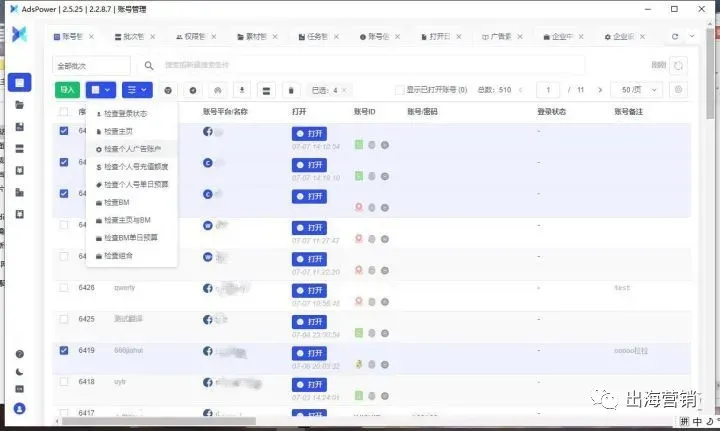Click 打开 button in row 6426

point(309,291)
